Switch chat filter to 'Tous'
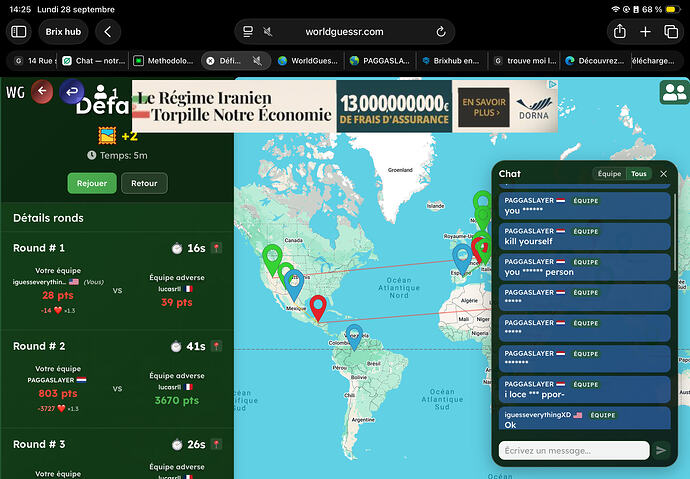Viewport: 690px width, 479px height. click(x=639, y=174)
